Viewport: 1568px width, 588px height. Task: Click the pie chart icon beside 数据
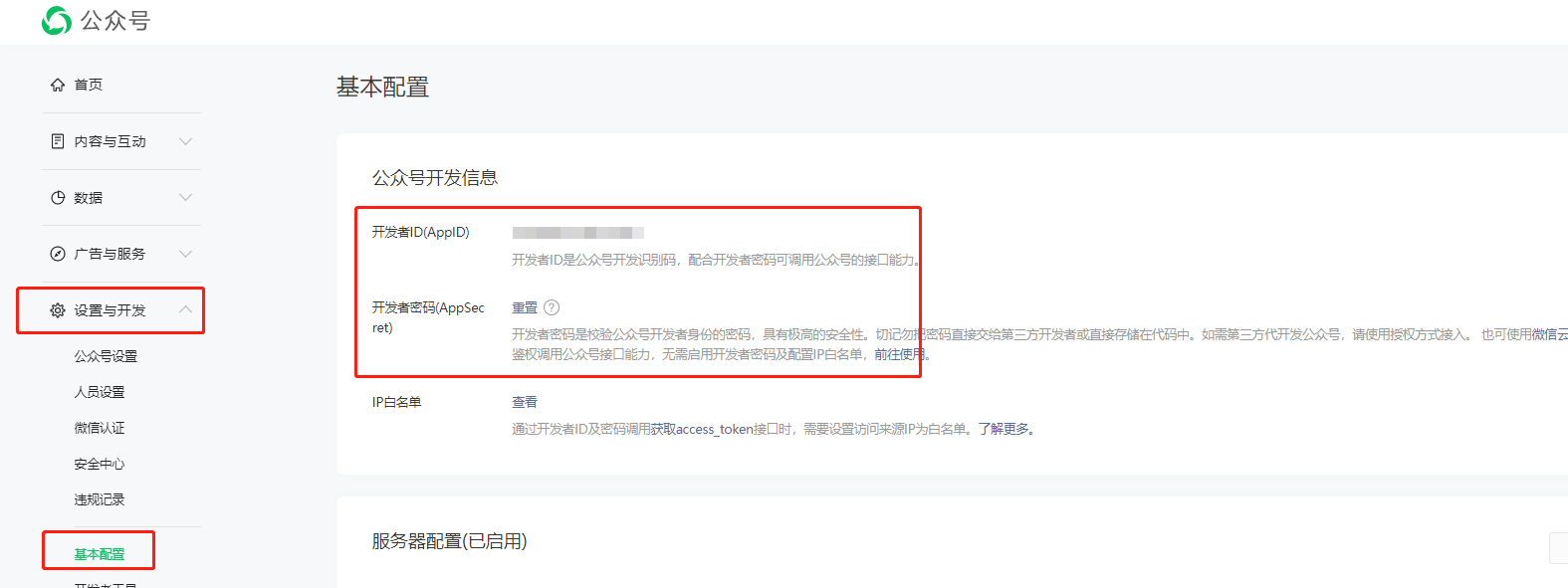pos(58,198)
